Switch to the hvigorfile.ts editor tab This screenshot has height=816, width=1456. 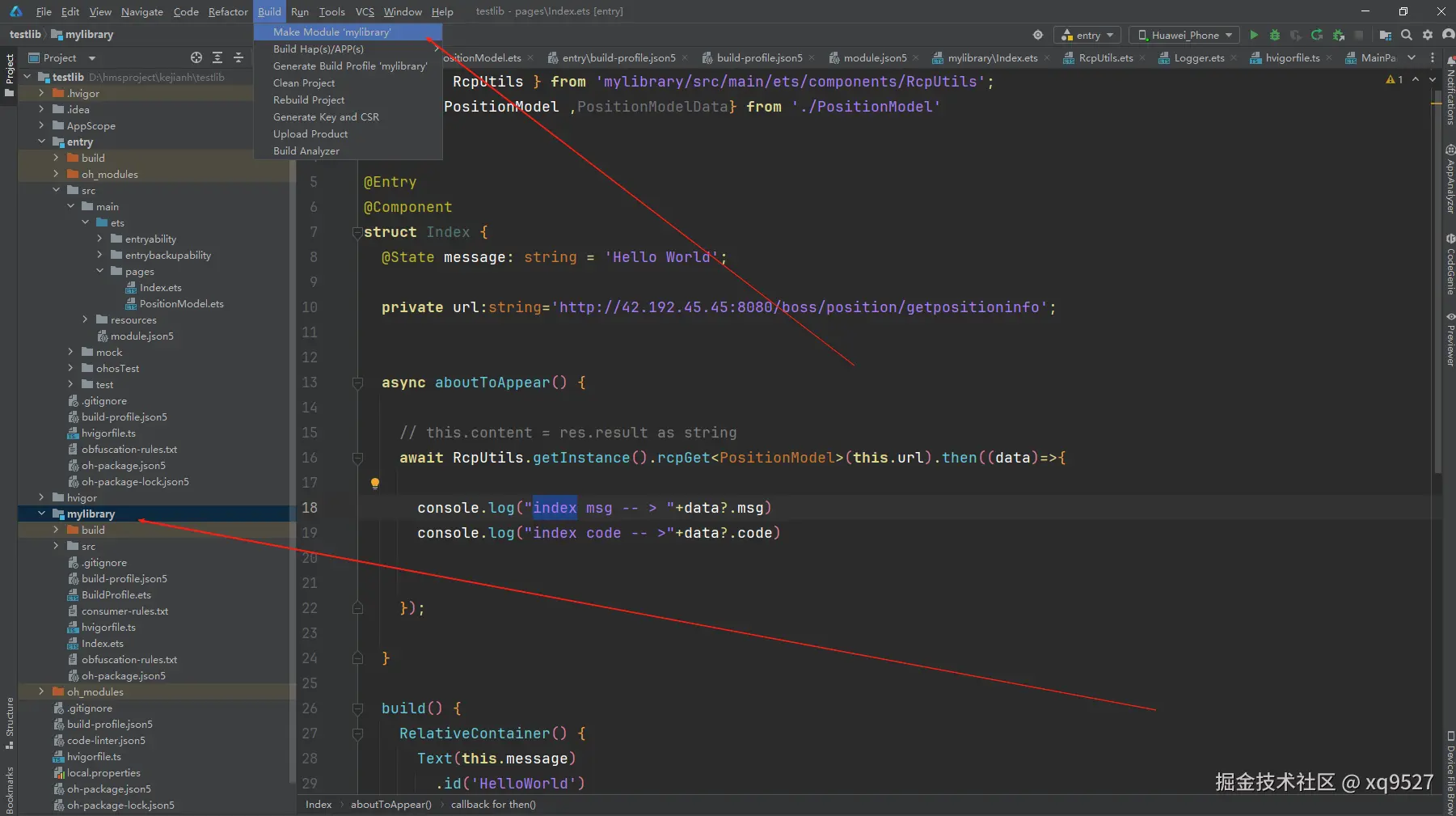pyautogui.click(x=1292, y=57)
